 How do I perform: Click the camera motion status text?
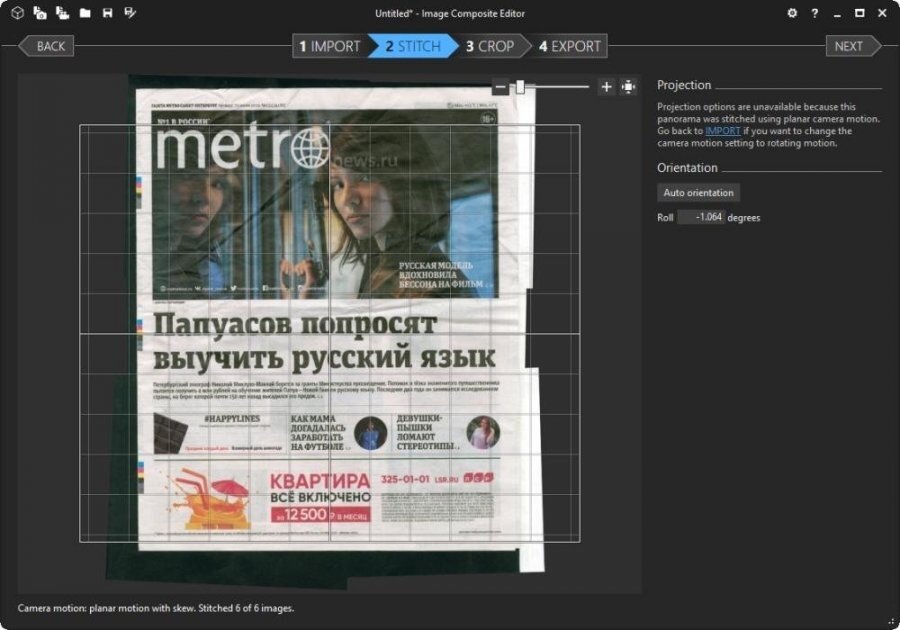click(156, 608)
